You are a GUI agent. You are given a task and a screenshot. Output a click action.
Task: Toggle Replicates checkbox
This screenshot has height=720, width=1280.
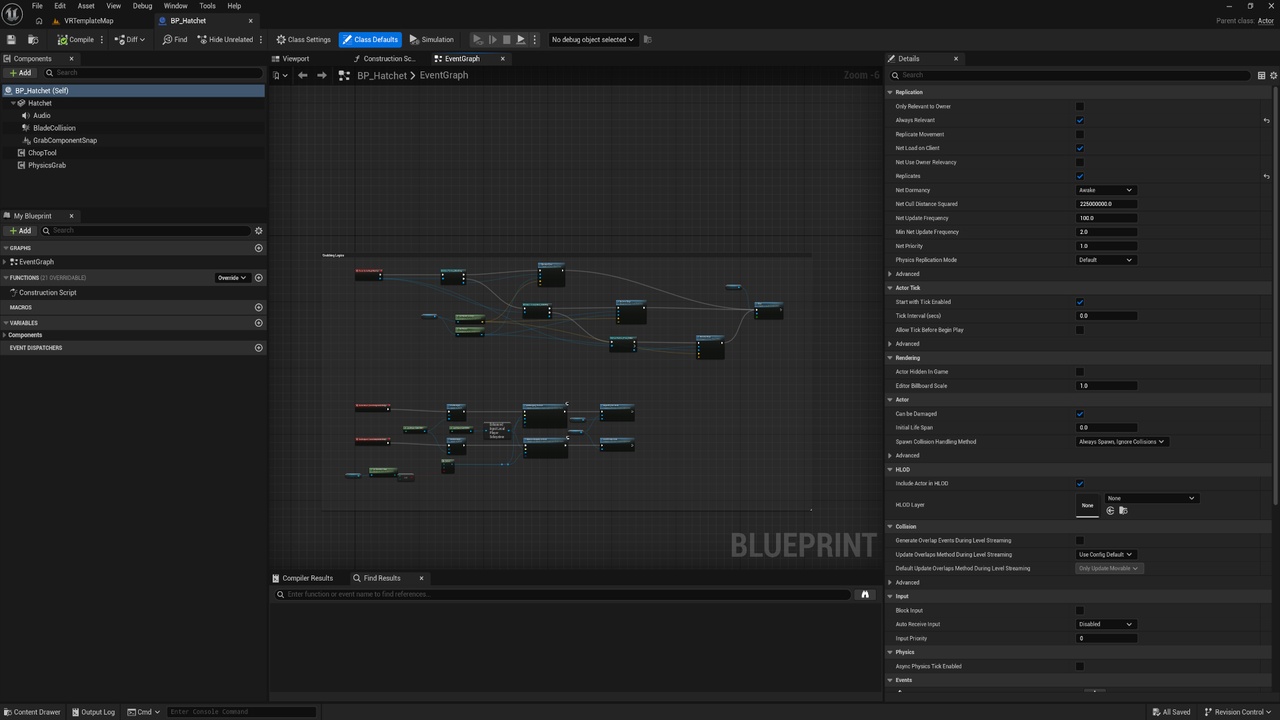1080,176
